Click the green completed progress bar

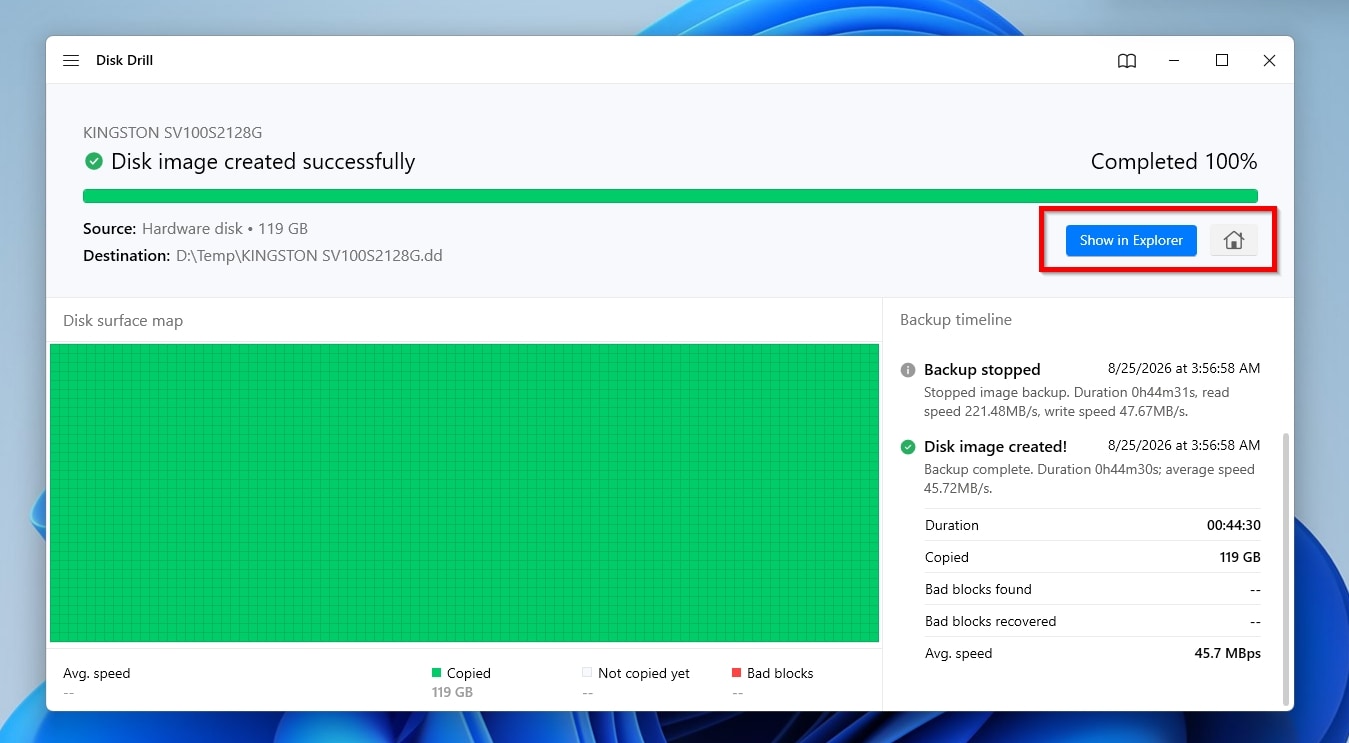click(670, 196)
